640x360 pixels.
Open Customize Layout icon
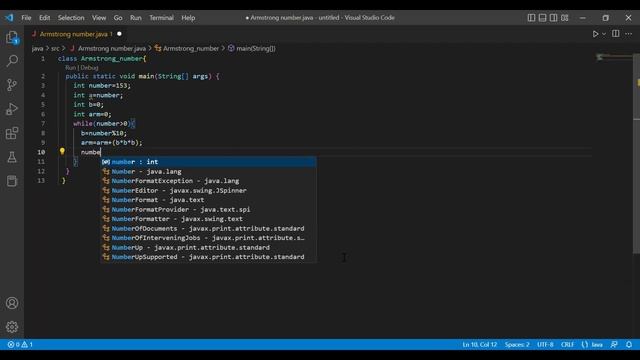pyautogui.click(x=564, y=18)
